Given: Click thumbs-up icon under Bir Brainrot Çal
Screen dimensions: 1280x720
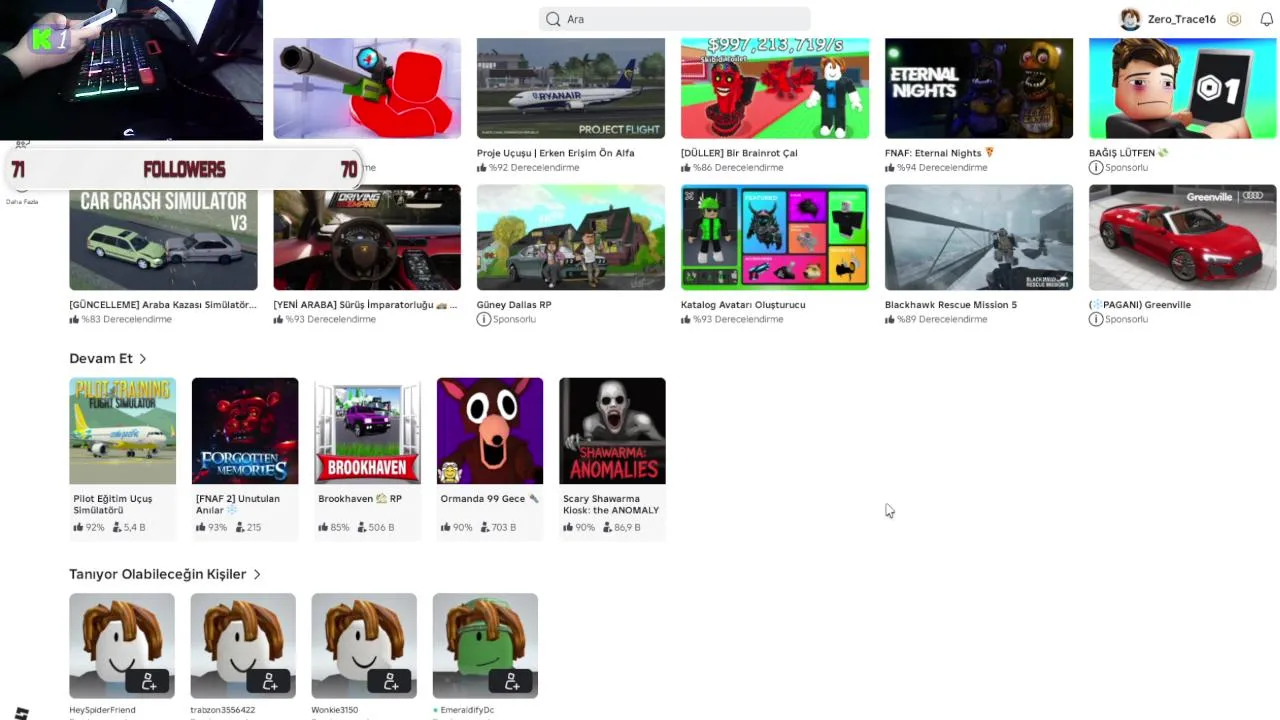Looking at the screenshot, I should pos(686,167).
